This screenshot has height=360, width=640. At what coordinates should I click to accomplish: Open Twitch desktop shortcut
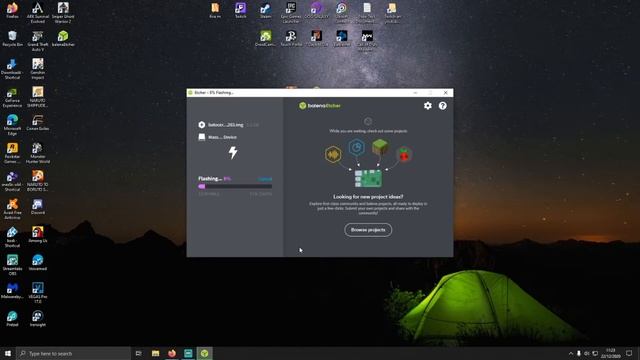click(x=240, y=10)
